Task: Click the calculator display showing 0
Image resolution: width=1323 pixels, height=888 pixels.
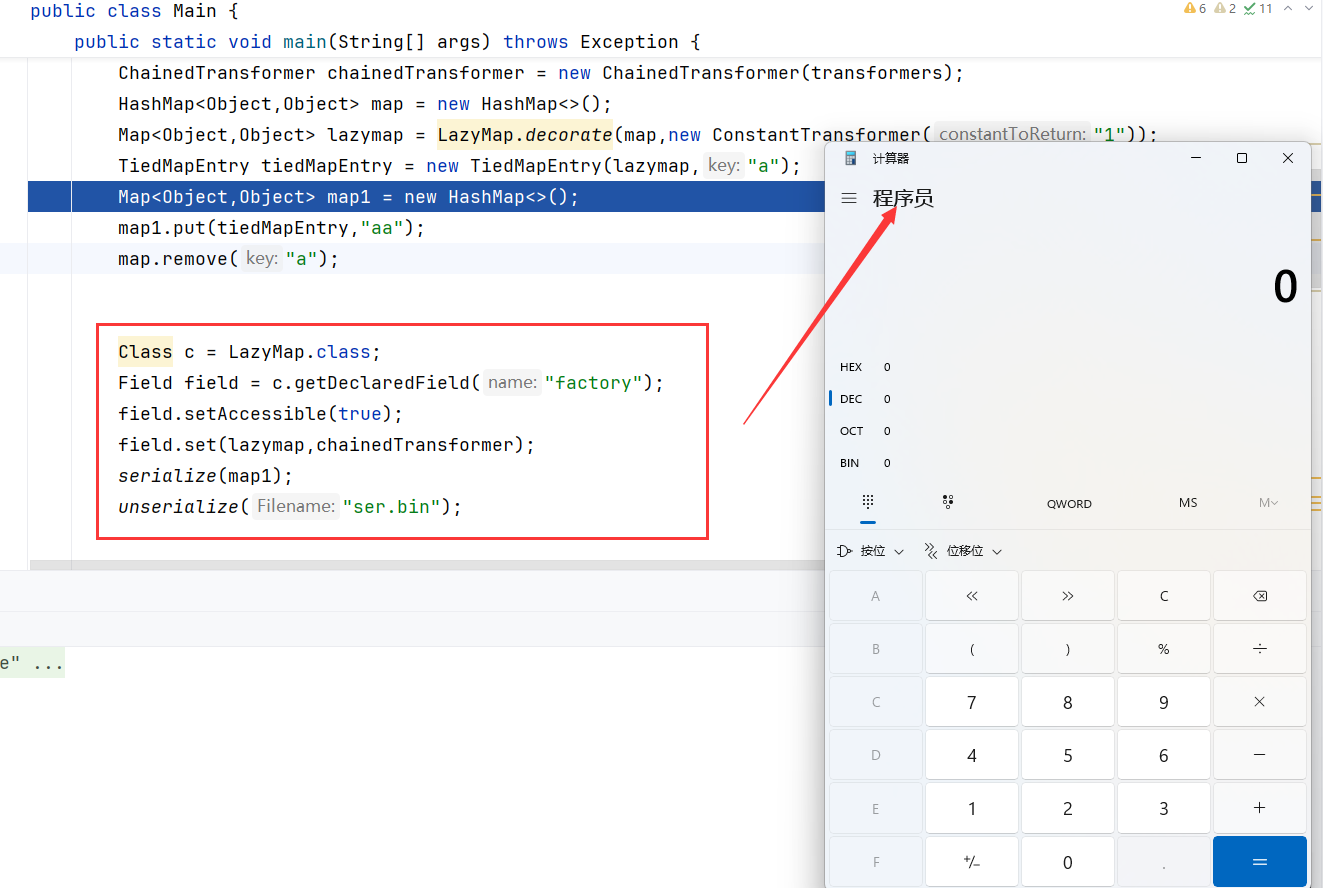Action: 1285,287
